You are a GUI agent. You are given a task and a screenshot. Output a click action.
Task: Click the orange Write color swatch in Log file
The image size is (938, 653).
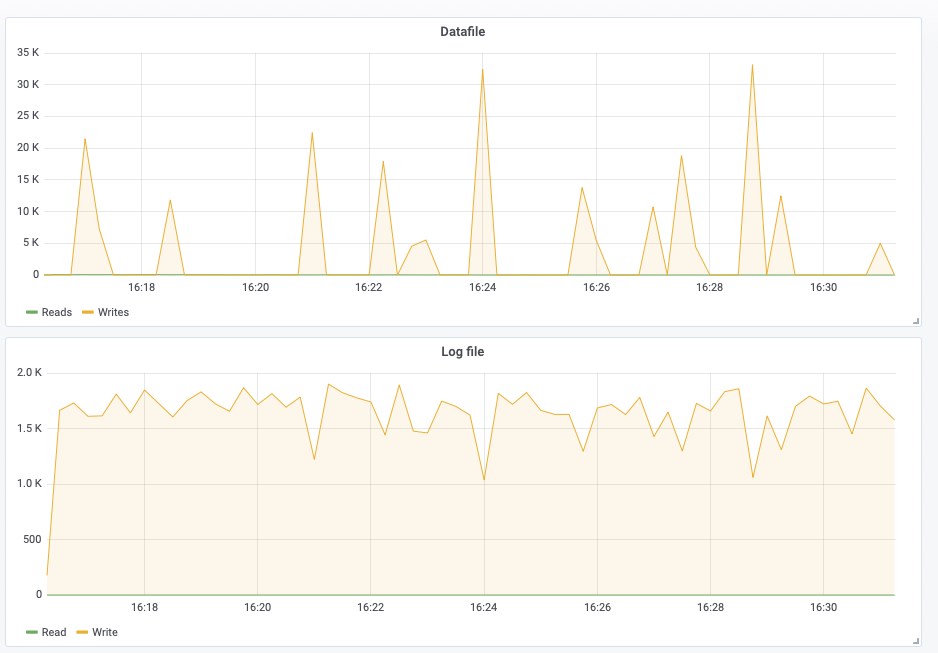[x=83, y=632]
